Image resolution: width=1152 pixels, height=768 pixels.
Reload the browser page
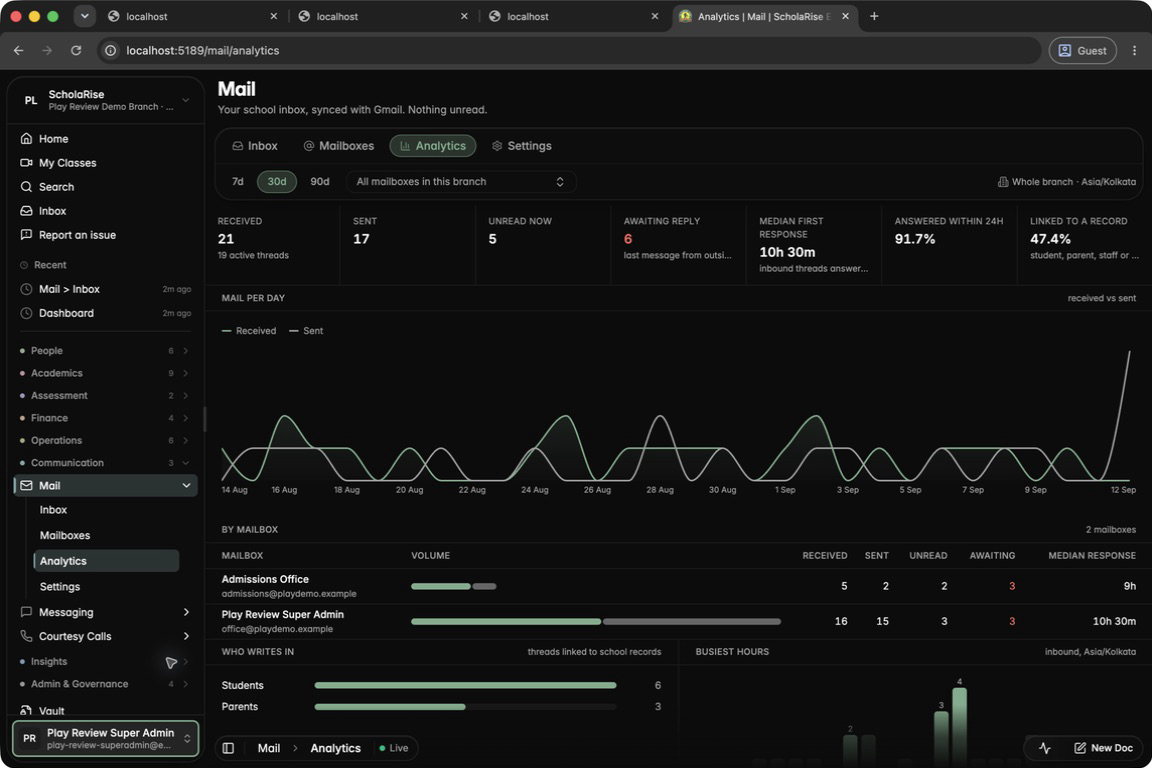[x=76, y=51]
